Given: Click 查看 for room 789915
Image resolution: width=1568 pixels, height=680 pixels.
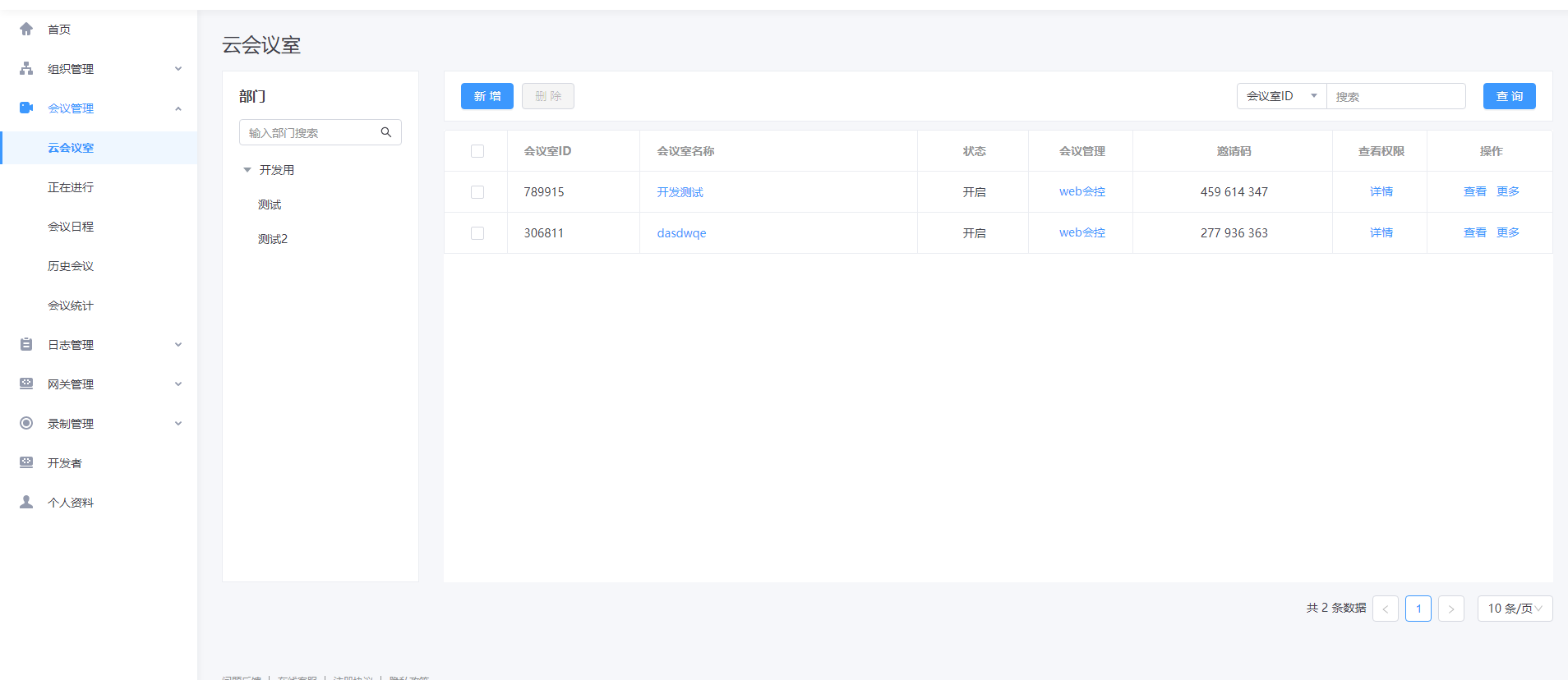Looking at the screenshot, I should [x=1475, y=191].
